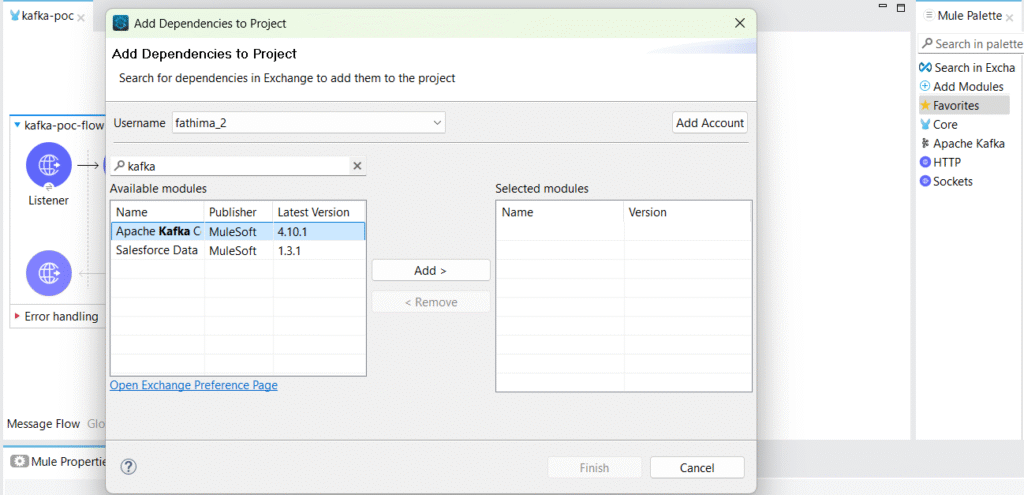Click the Cancel button
The width and height of the screenshot is (1024, 495).
(x=697, y=468)
